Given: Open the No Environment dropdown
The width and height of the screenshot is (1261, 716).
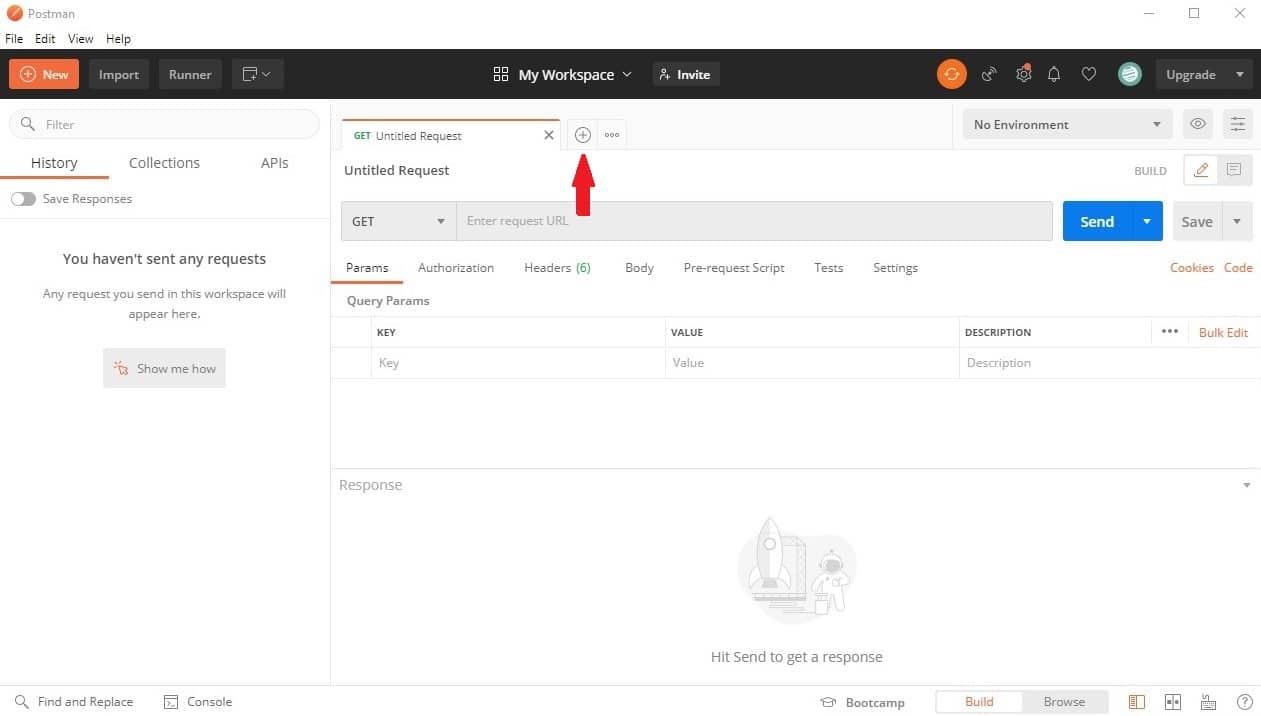Looking at the screenshot, I should tap(1067, 124).
